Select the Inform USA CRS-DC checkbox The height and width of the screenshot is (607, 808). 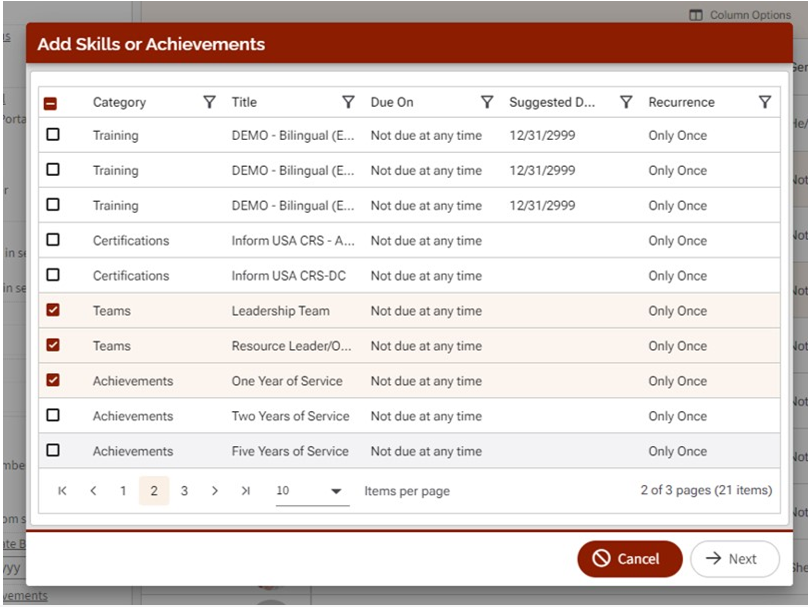[53, 275]
